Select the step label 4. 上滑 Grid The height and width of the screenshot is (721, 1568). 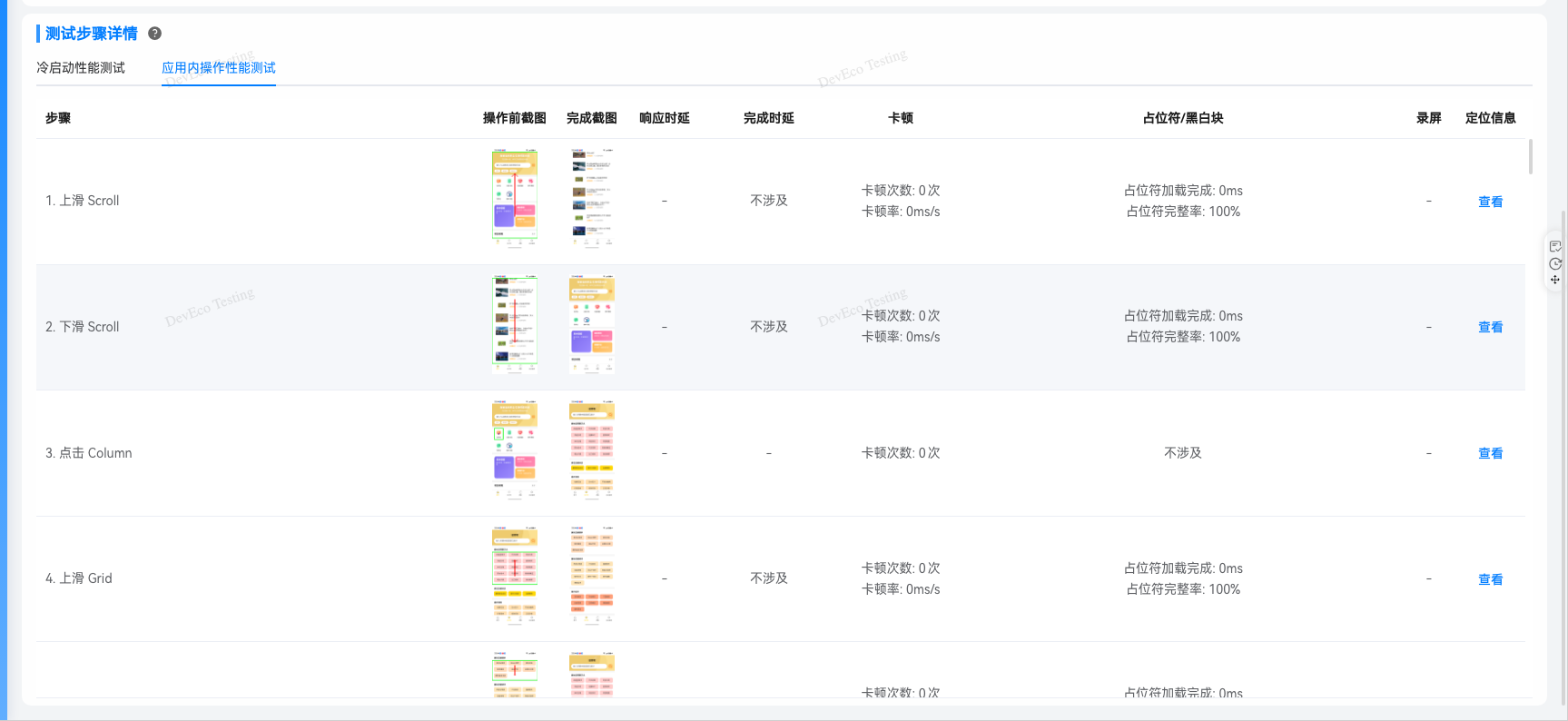click(x=79, y=578)
